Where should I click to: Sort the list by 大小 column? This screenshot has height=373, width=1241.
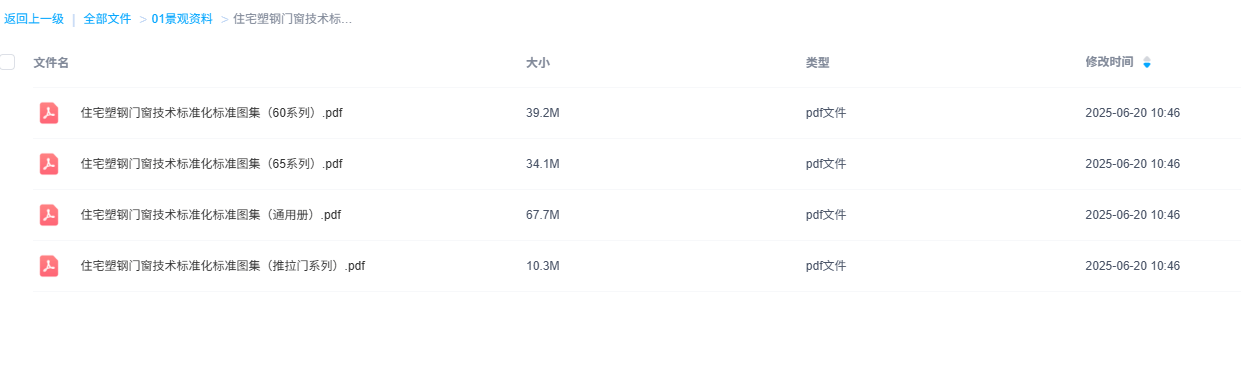tap(538, 63)
